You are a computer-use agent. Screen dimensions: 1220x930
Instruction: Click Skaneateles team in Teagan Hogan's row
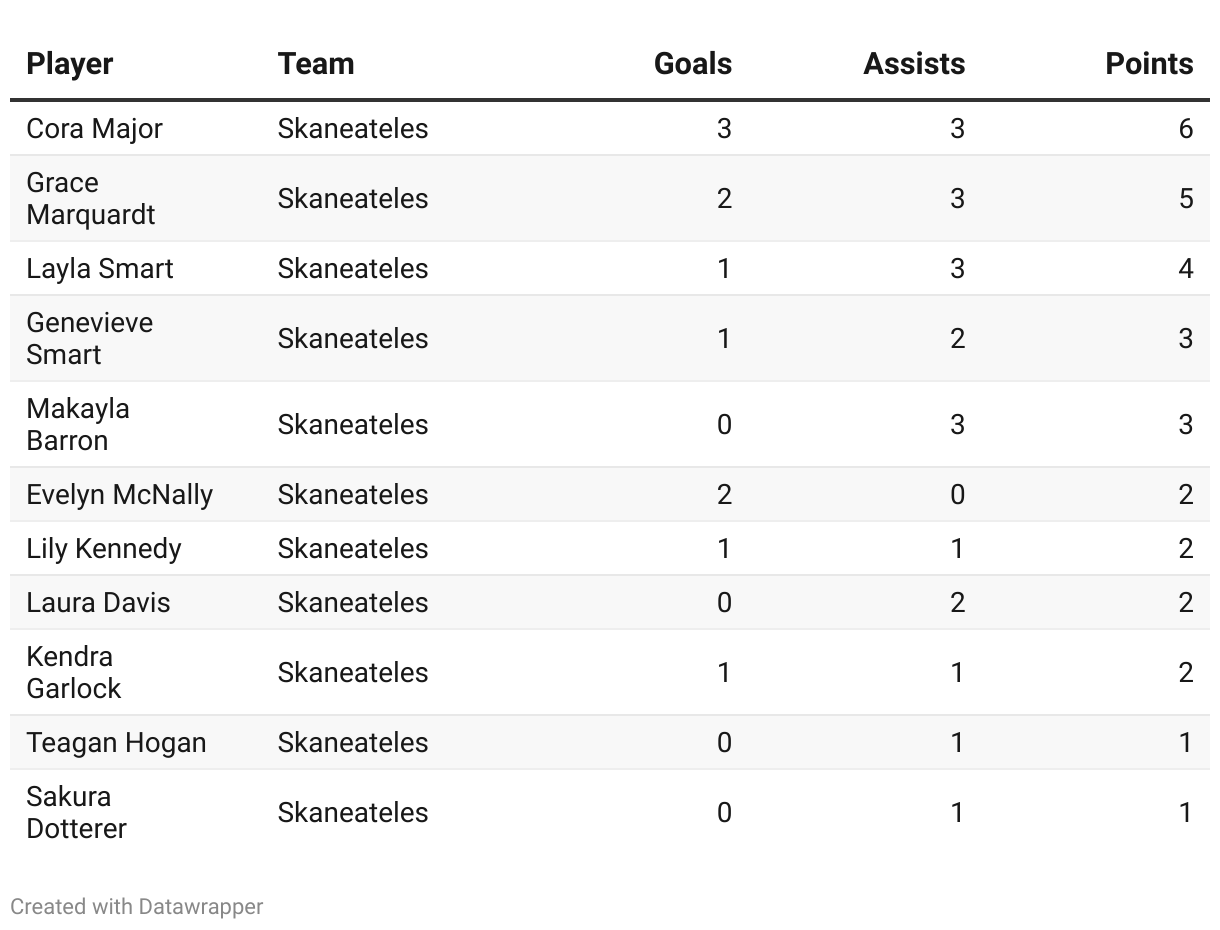[x=353, y=743]
